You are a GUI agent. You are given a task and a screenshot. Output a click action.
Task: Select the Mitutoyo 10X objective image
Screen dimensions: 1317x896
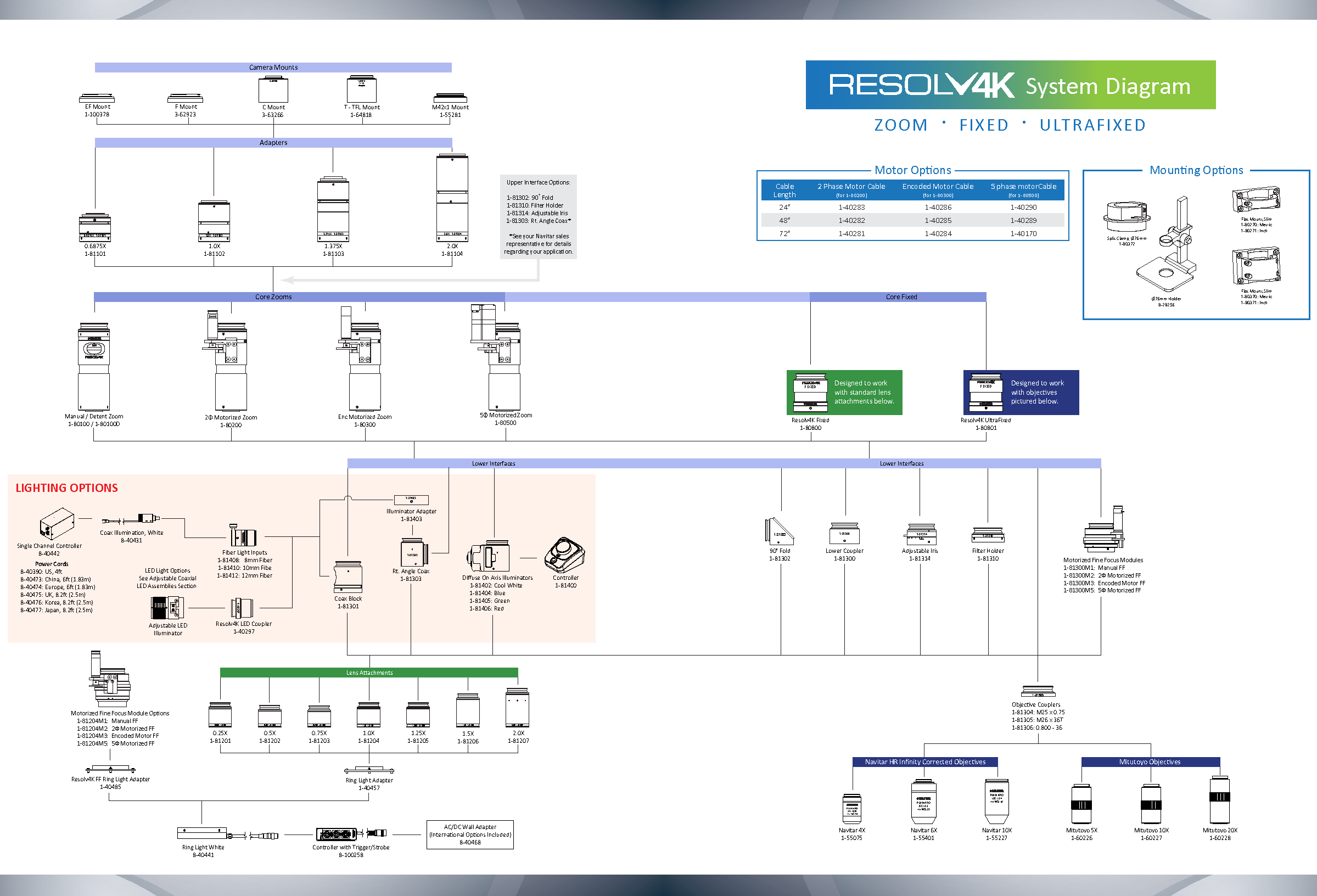[1151, 804]
